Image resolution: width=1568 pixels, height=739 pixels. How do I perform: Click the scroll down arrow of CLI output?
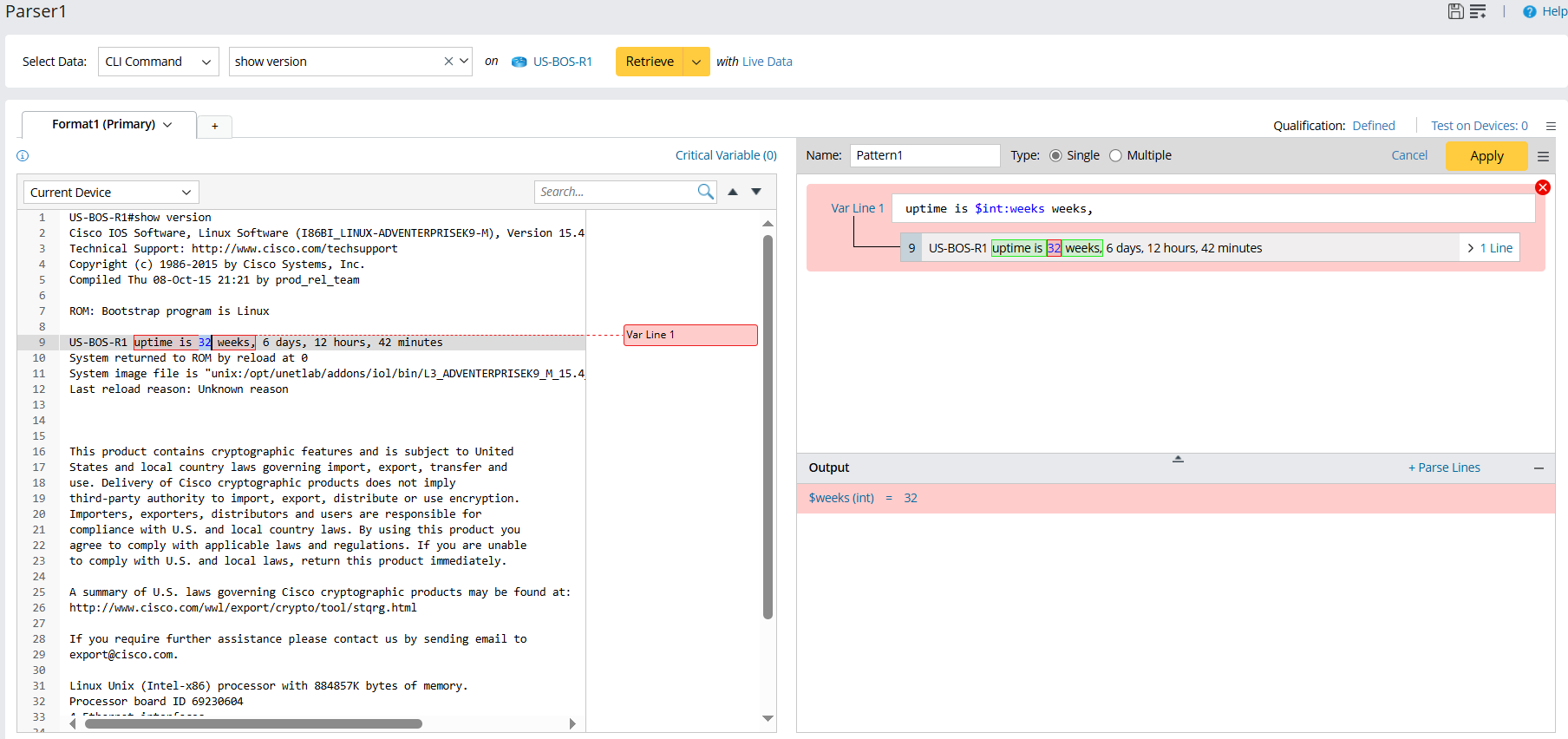(x=768, y=718)
